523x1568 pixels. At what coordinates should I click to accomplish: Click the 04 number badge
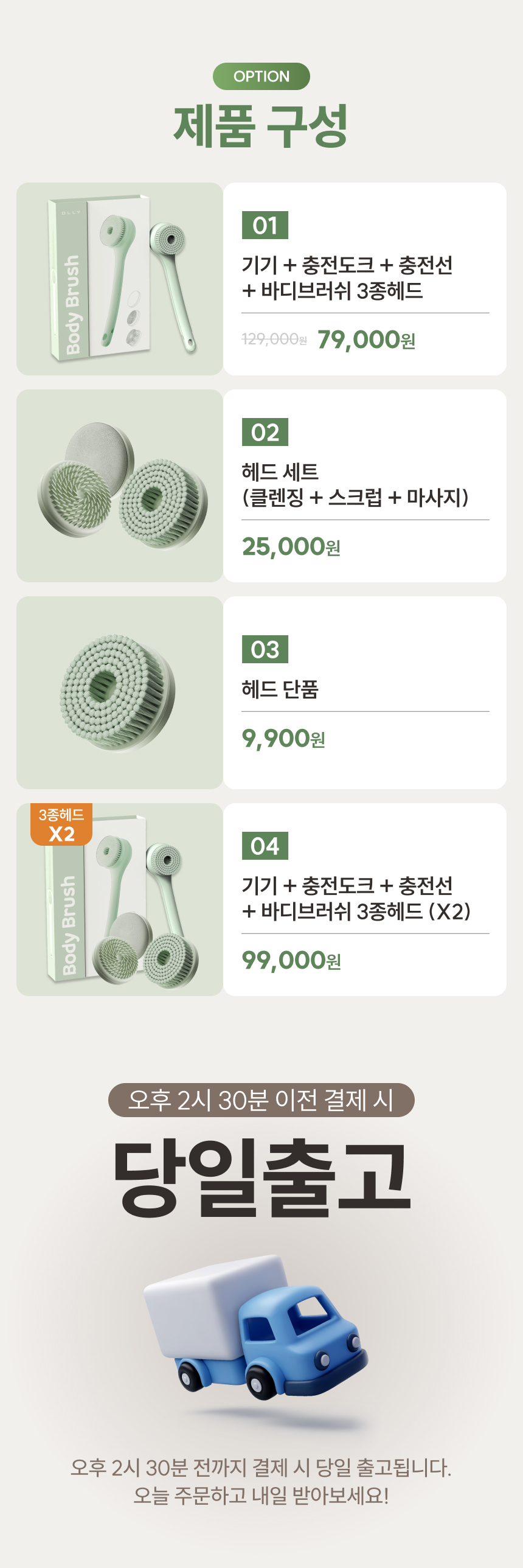point(265,846)
